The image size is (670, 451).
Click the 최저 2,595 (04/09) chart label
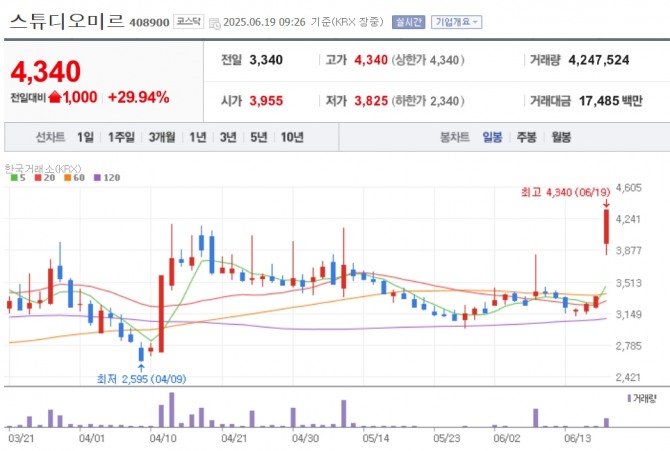141,379
